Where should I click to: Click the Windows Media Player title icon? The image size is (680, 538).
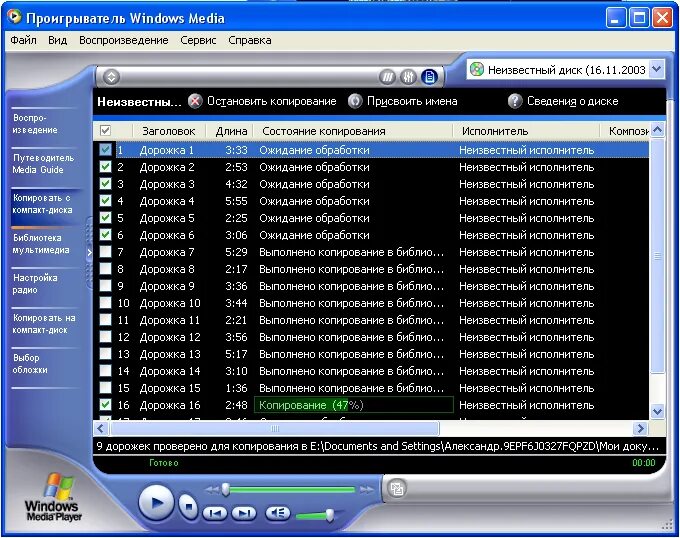click(14, 17)
